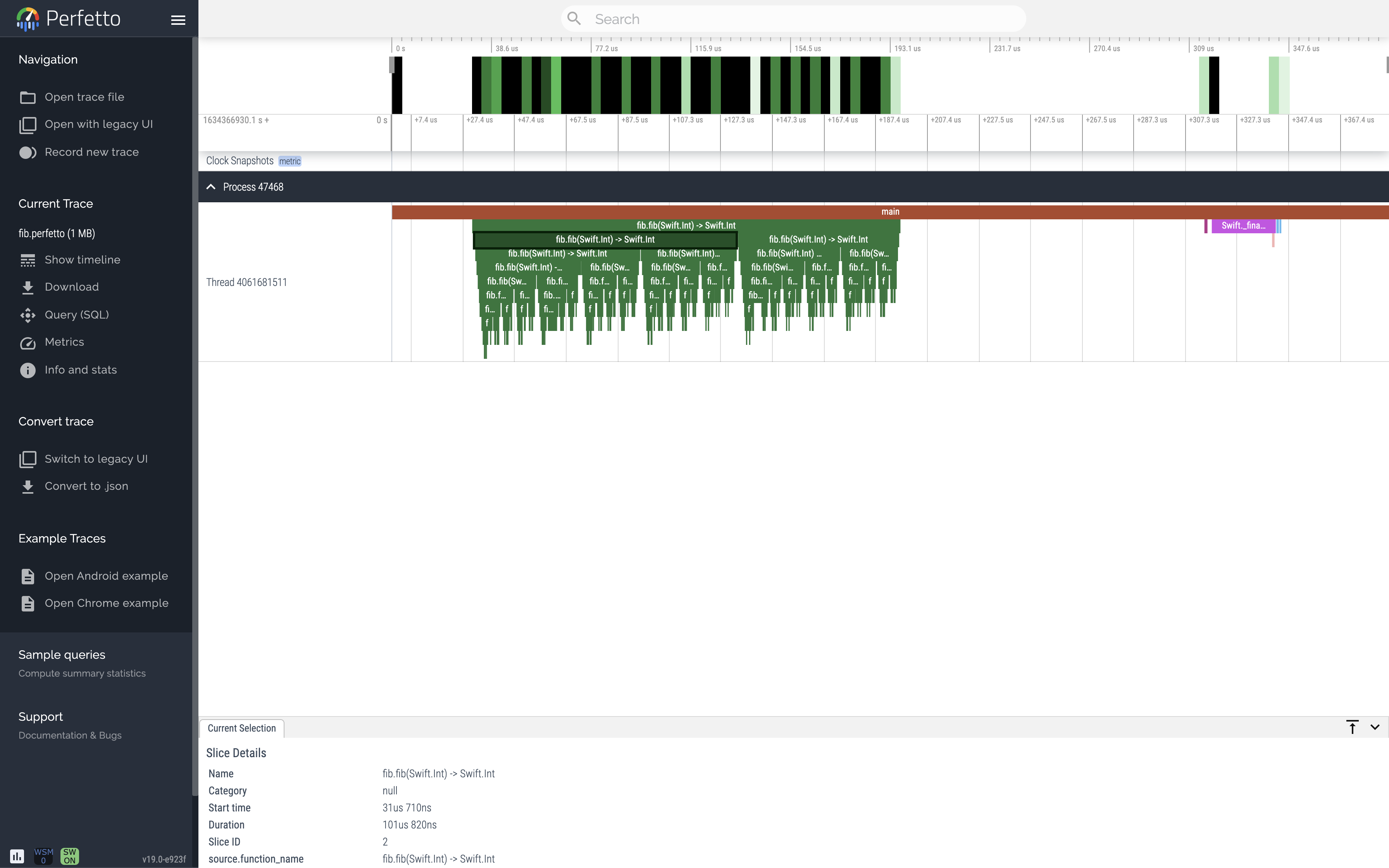Image resolution: width=1389 pixels, height=868 pixels.
Task: Download trace icon
Action: (27, 287)
